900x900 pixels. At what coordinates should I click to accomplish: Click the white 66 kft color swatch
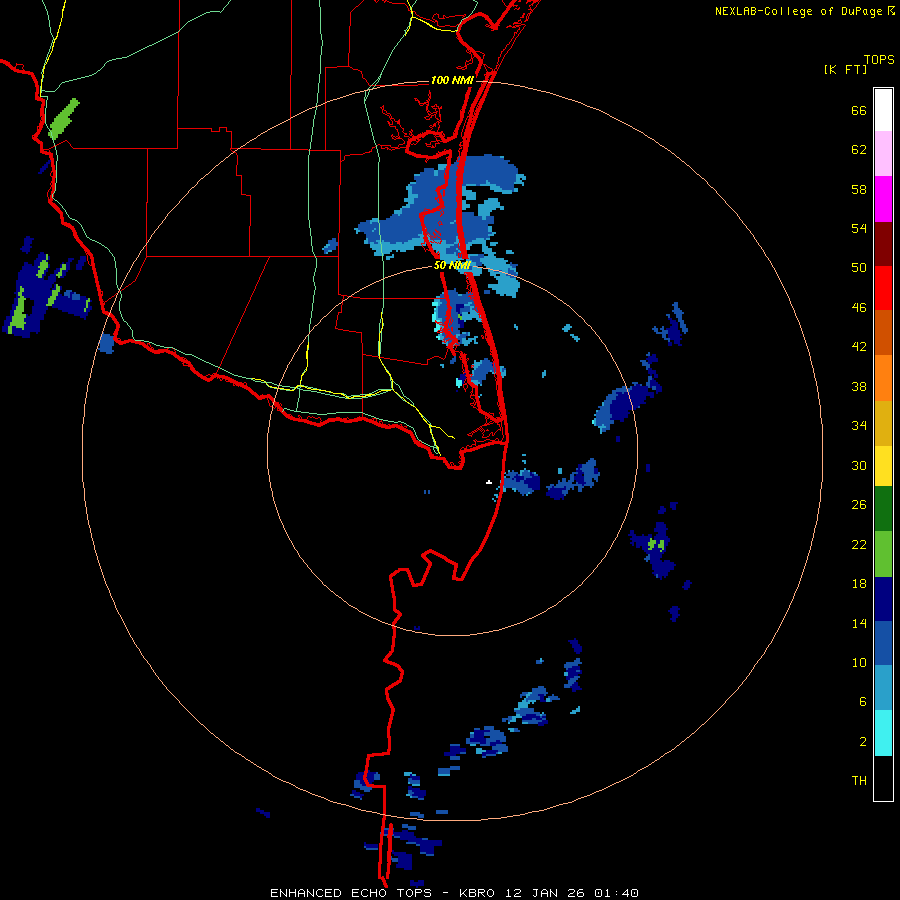point(883,110)
